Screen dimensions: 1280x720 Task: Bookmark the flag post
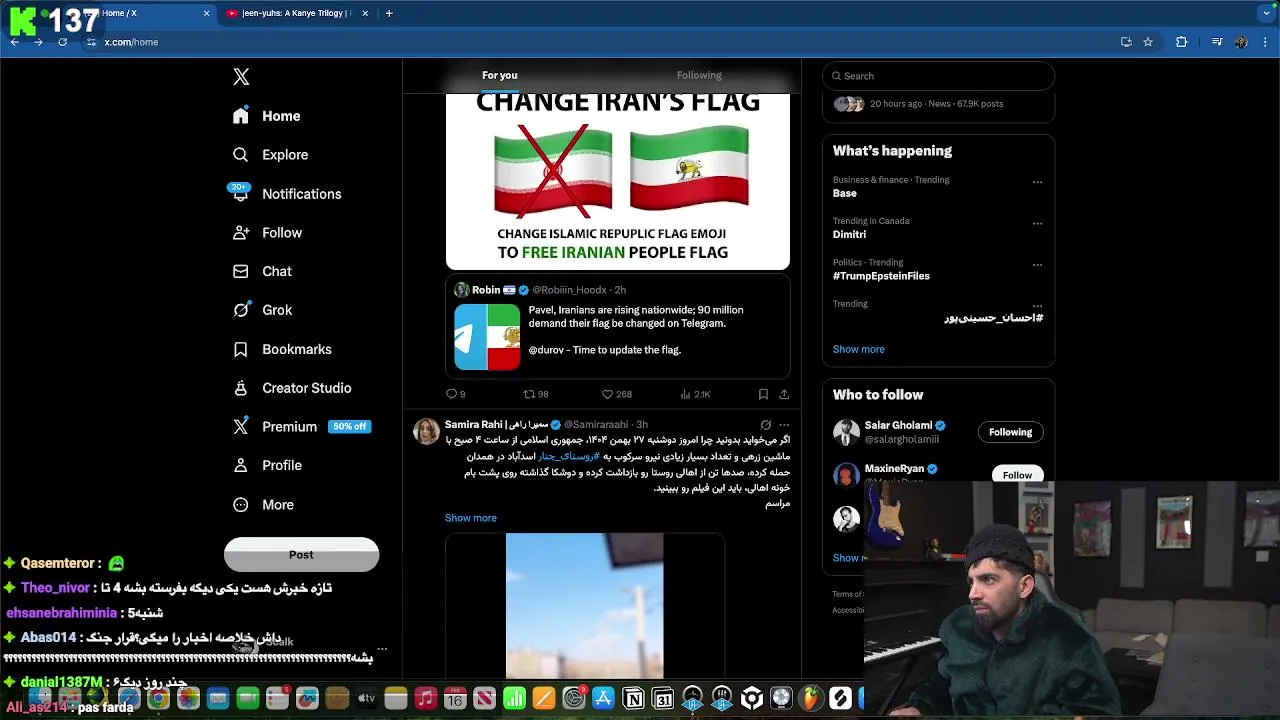coord(763,394)
